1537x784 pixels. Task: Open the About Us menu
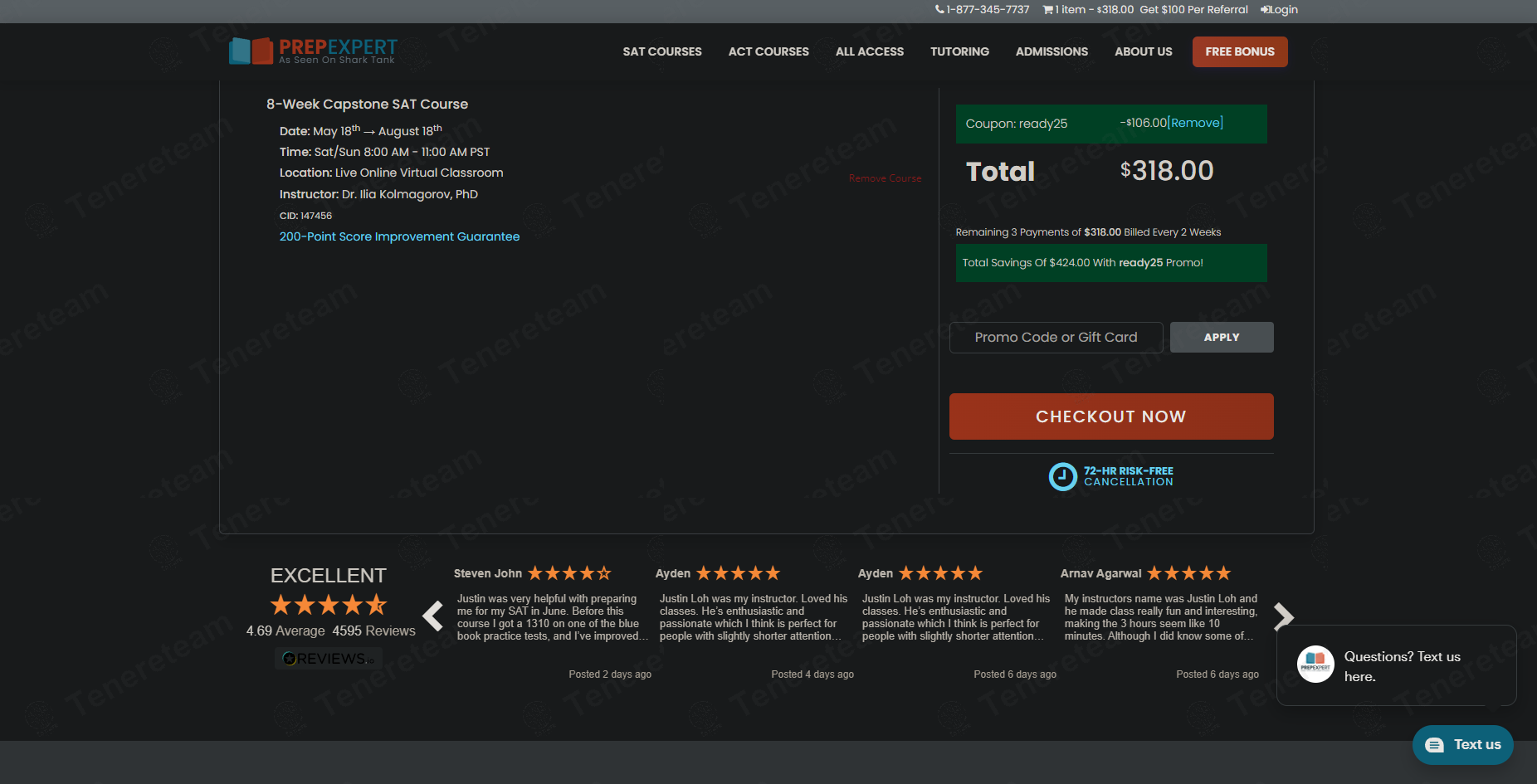coord(1143,51)
